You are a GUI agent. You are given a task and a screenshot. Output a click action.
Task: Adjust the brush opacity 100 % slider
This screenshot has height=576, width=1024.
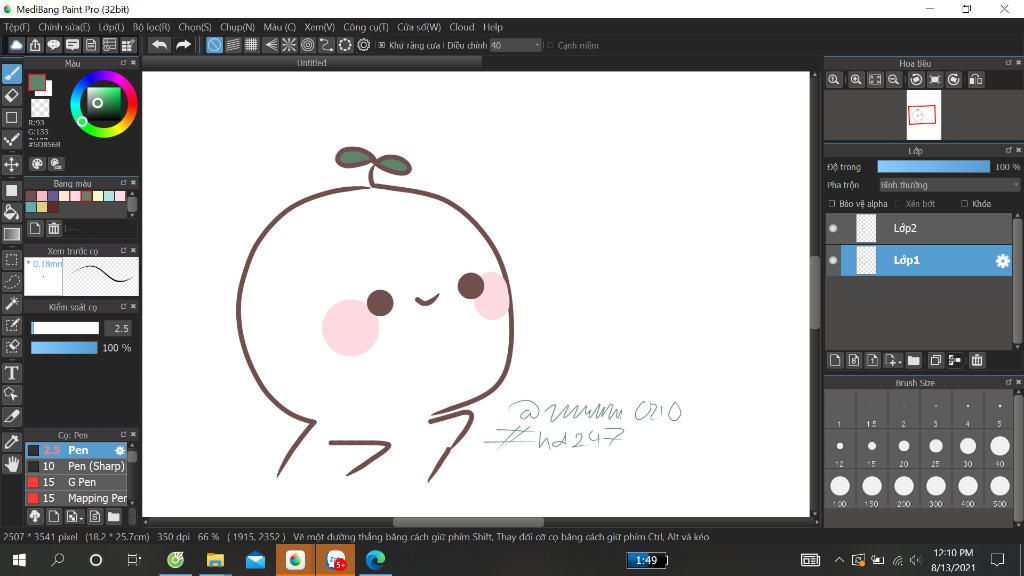click(64, 347)
